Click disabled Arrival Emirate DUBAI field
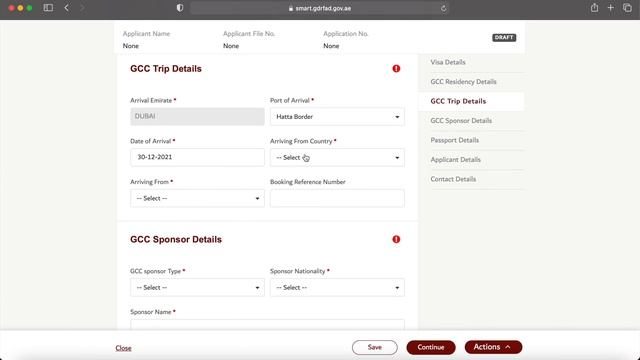640x360 pixels. [197, 117]
